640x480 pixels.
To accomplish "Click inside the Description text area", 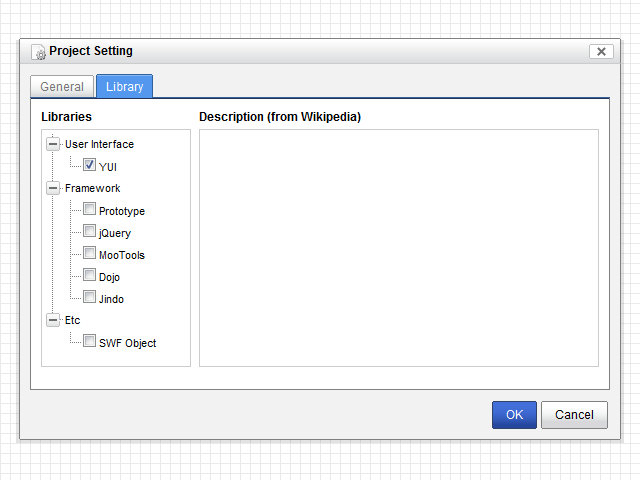I will coord(398,247).
